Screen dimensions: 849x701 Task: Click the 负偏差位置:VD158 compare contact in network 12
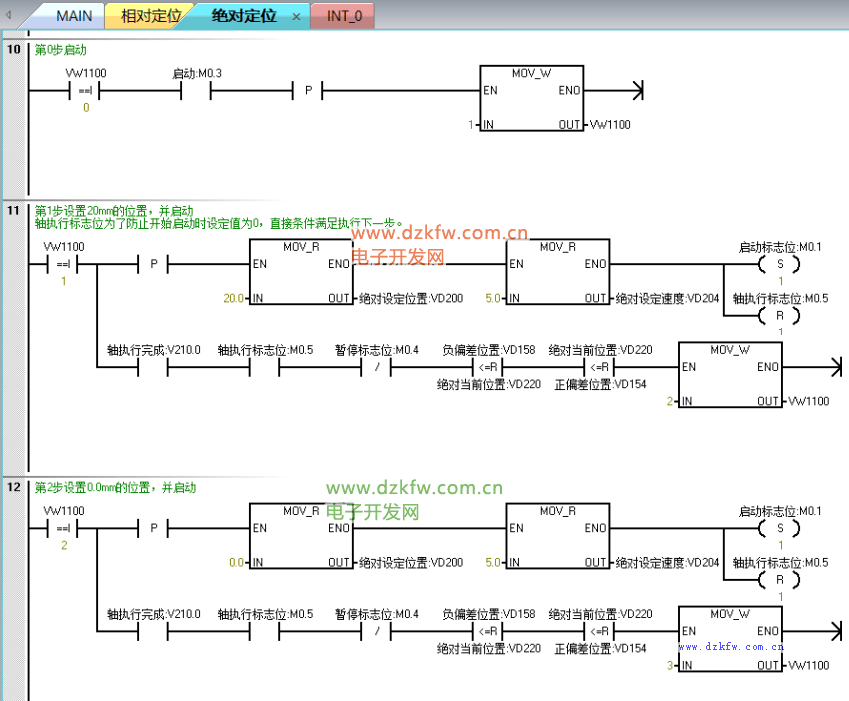tap(488, 632)
